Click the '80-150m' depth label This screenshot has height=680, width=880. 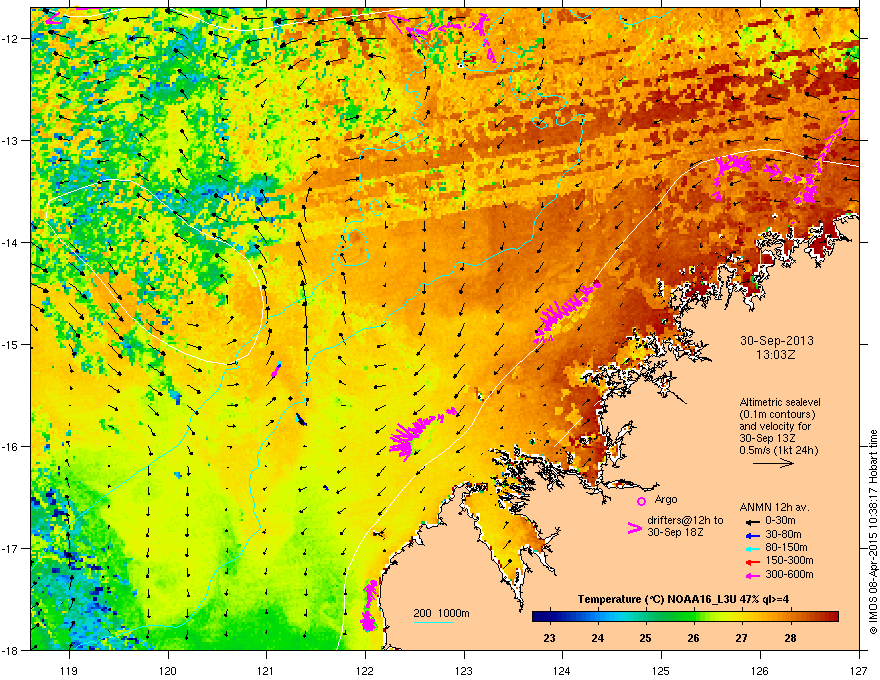click(786, 547)
